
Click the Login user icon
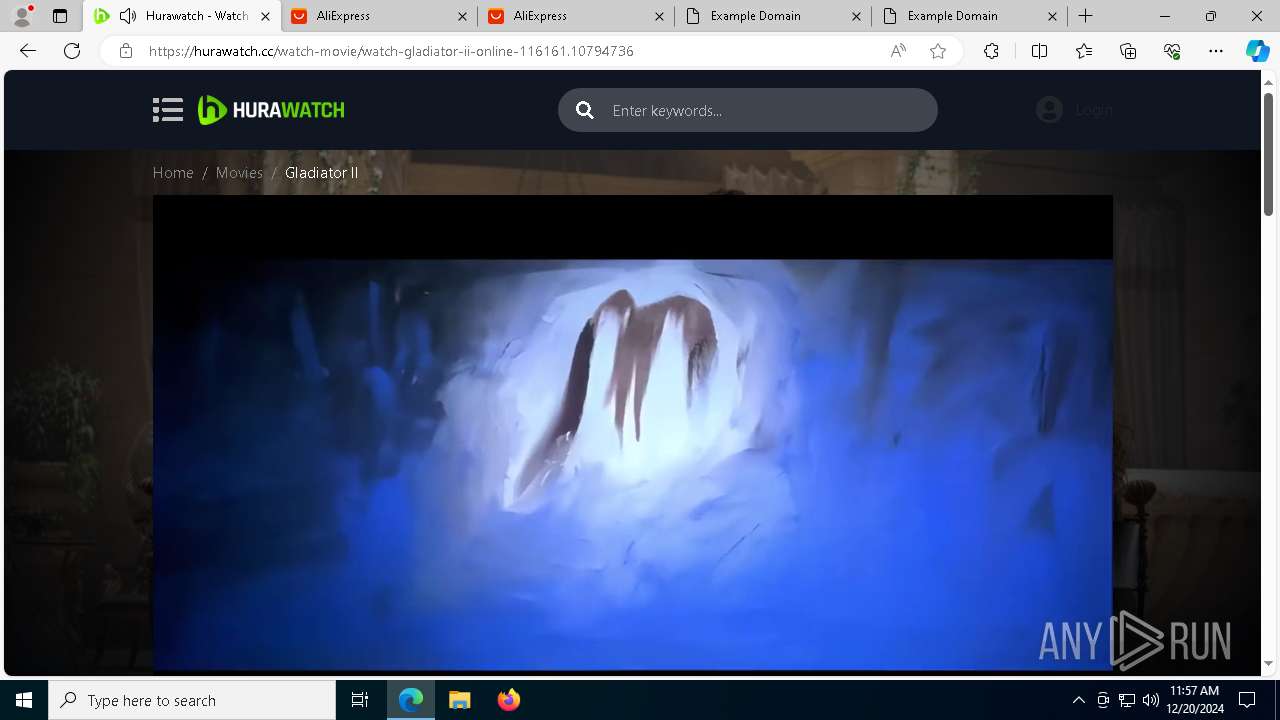pos(1049,110)
